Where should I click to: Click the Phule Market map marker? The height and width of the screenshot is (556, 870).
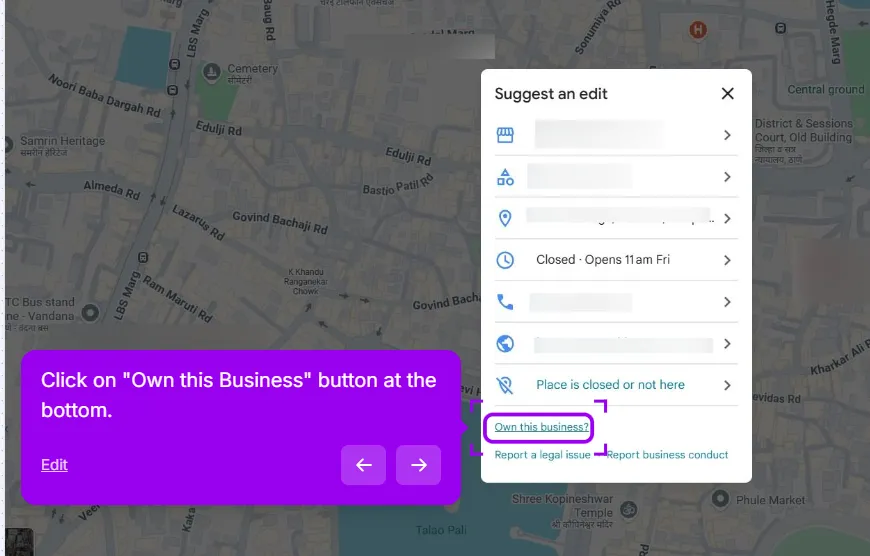tap(720, 498)
